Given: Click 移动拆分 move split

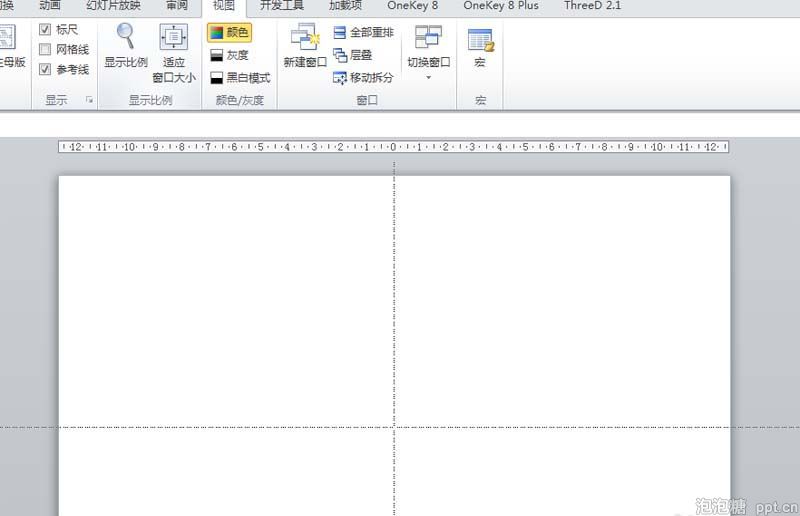Looking at the screenshot, I should click(363, 78).
